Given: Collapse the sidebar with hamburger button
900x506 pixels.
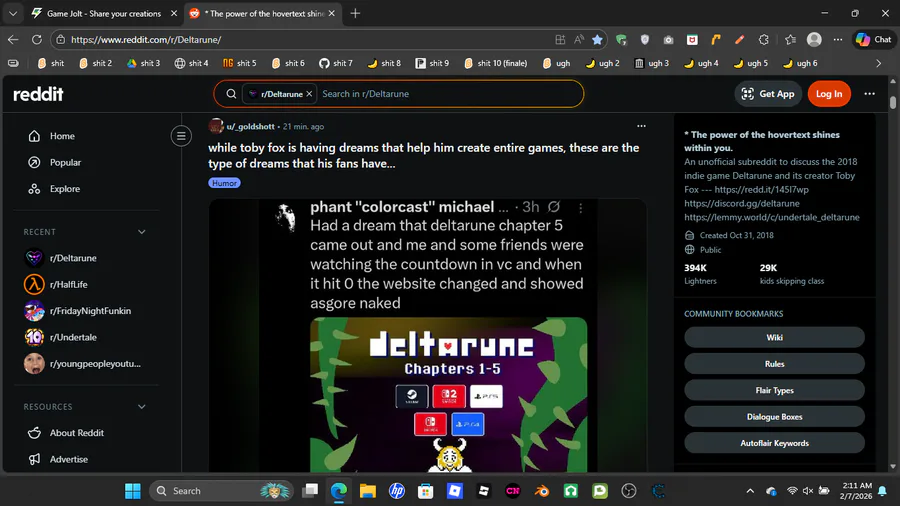Looking at the screenshot, I should coord(181,136).
